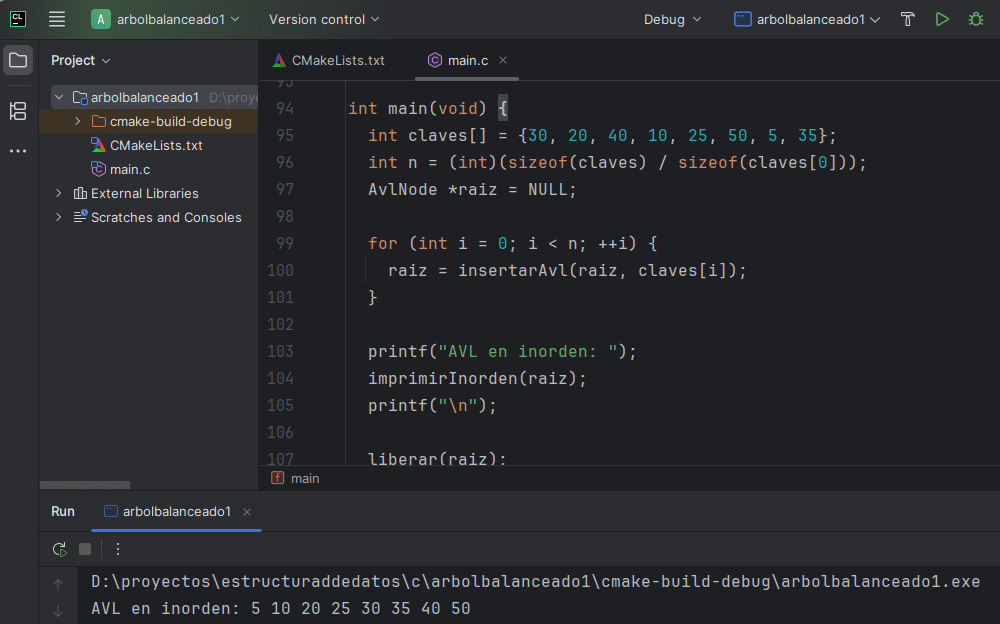Close the main.c editor tab
This screenshot has height=624, width=1000.
pos(503,60)
